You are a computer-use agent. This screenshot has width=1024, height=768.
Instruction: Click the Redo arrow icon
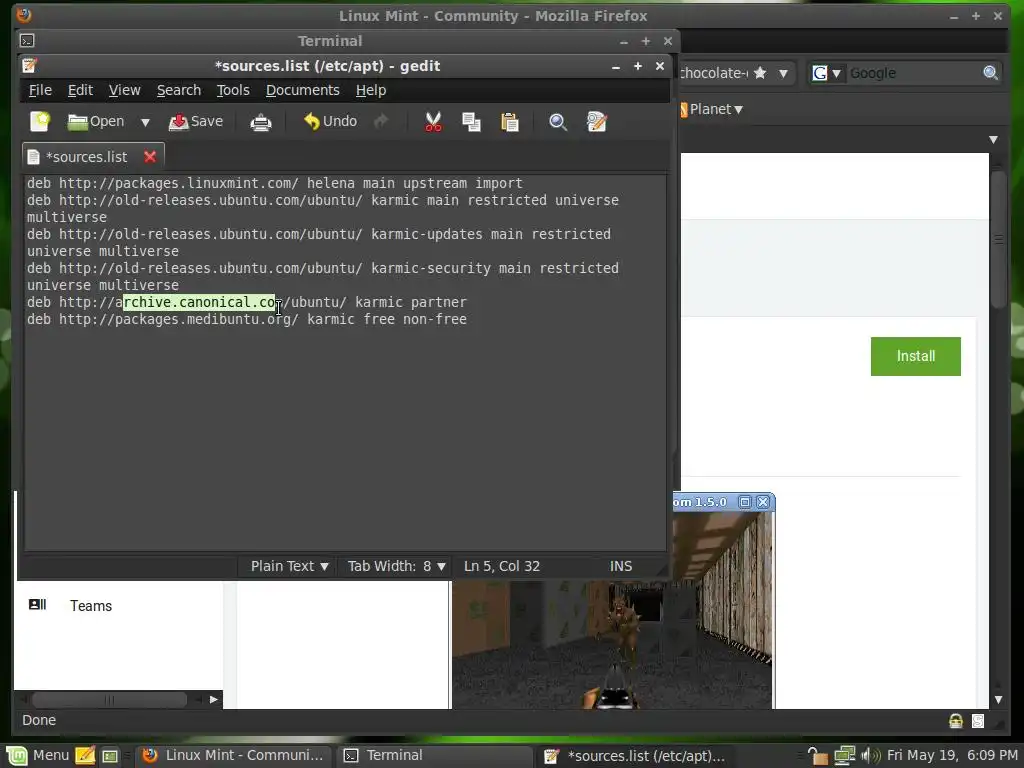381,121
